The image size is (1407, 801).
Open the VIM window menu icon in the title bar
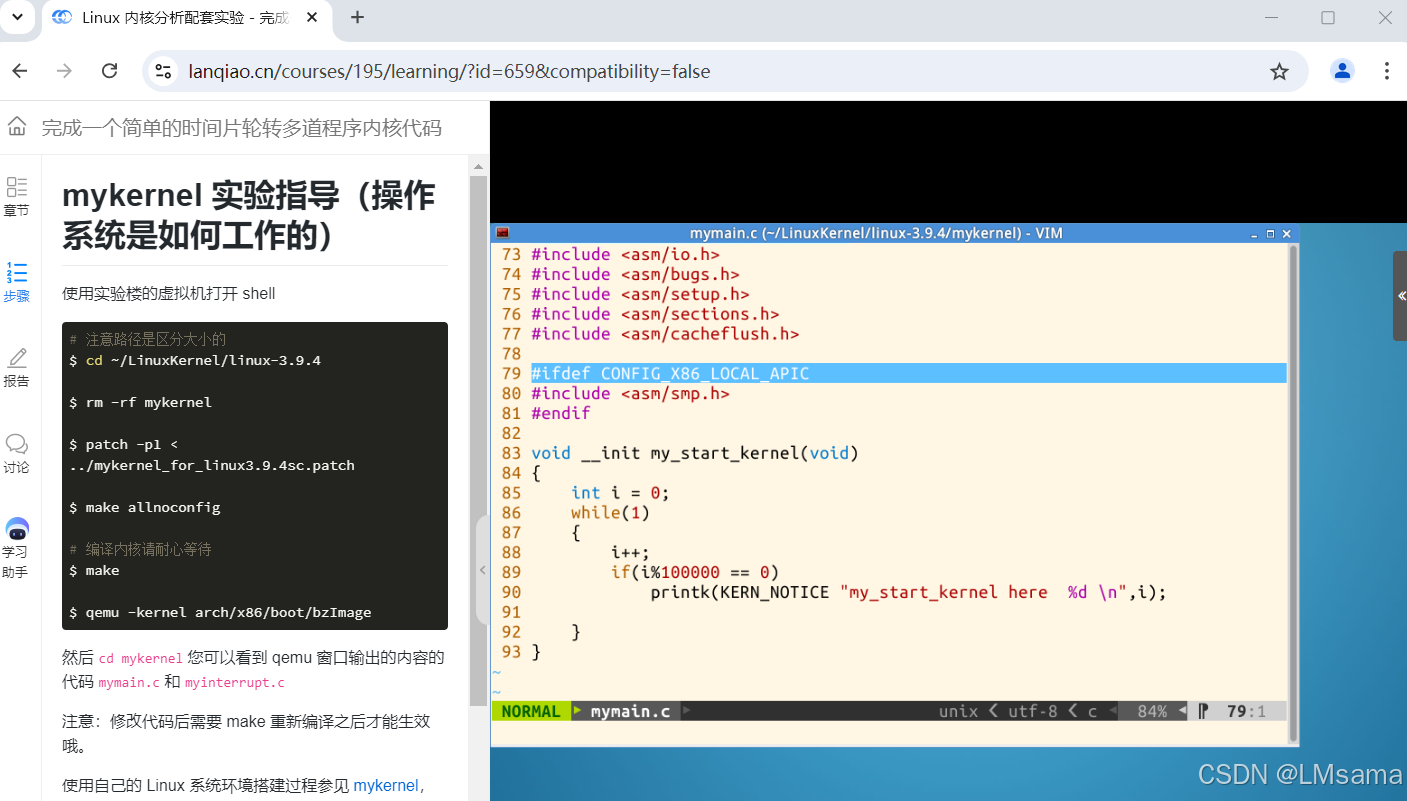502,233
